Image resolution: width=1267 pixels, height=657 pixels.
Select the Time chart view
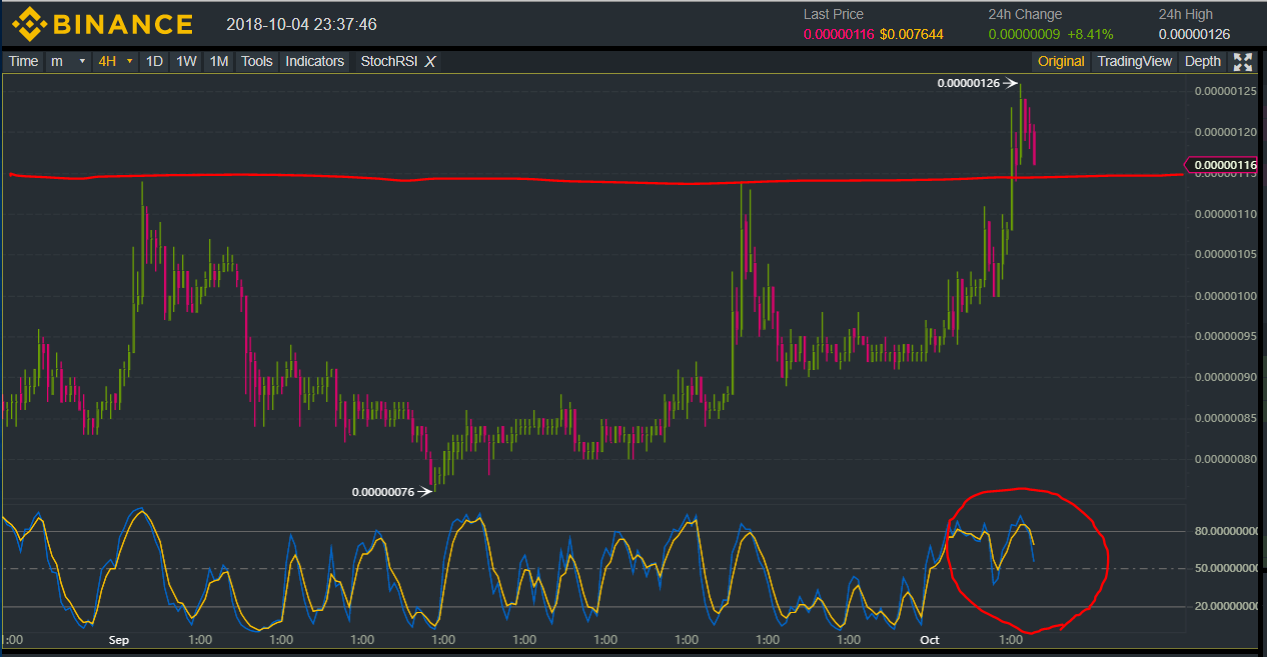[x=23, y=62]
